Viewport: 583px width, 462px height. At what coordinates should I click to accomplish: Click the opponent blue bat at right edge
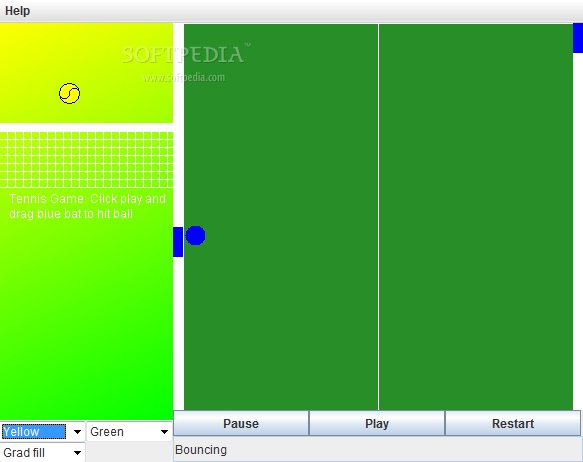tap(578, 38)
